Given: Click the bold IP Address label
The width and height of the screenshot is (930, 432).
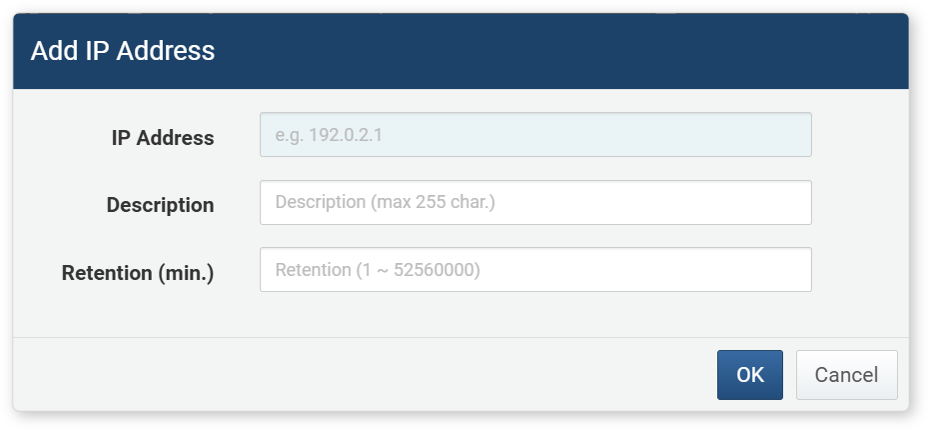Looking at the screenshot, I should coord(162,138).
